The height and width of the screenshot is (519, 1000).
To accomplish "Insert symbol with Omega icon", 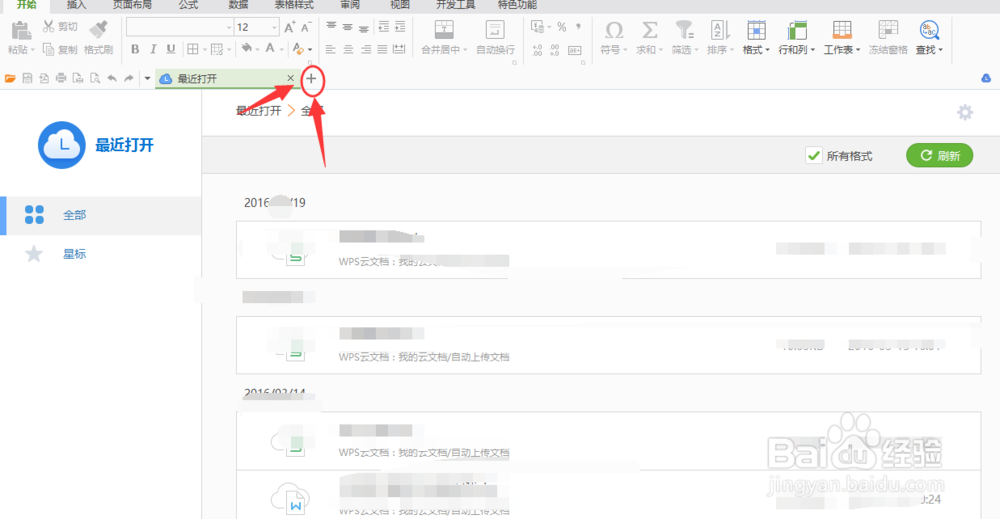I will click(x=614, y=30).
